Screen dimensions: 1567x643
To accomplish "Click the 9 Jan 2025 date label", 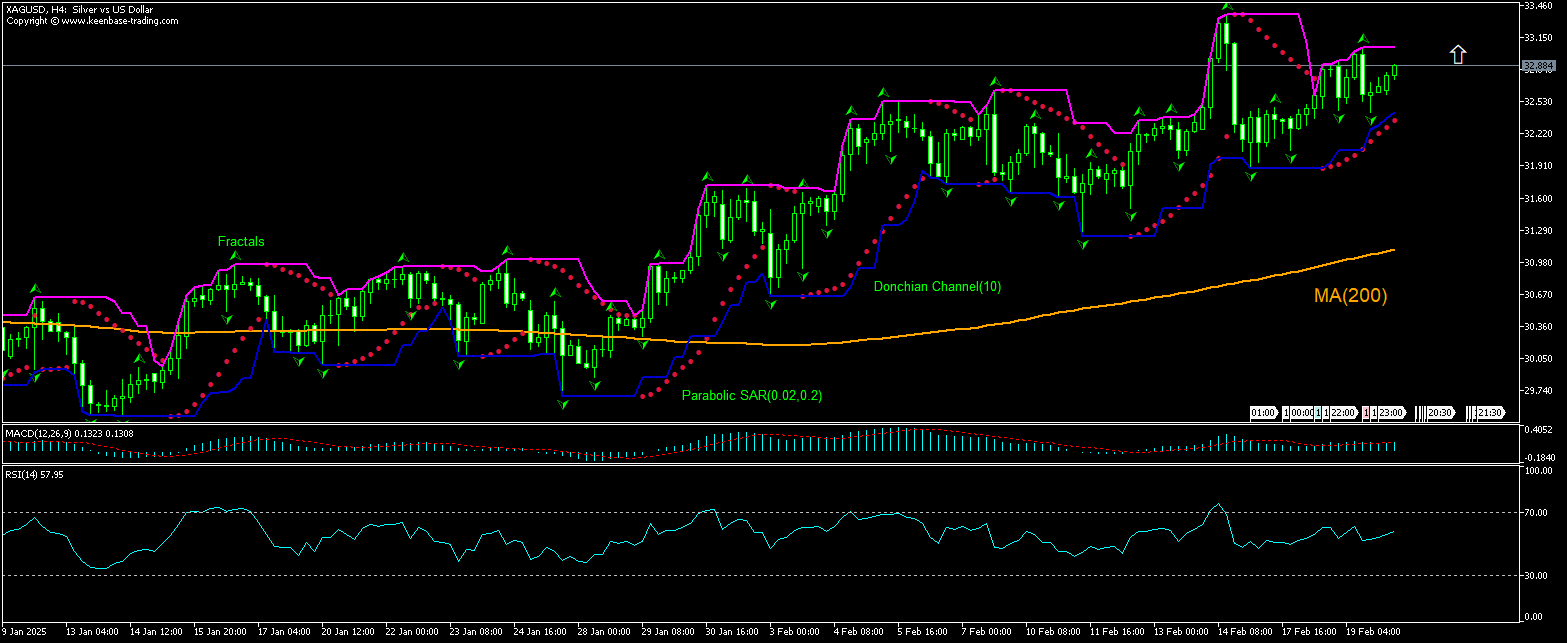I will point(23,632).
